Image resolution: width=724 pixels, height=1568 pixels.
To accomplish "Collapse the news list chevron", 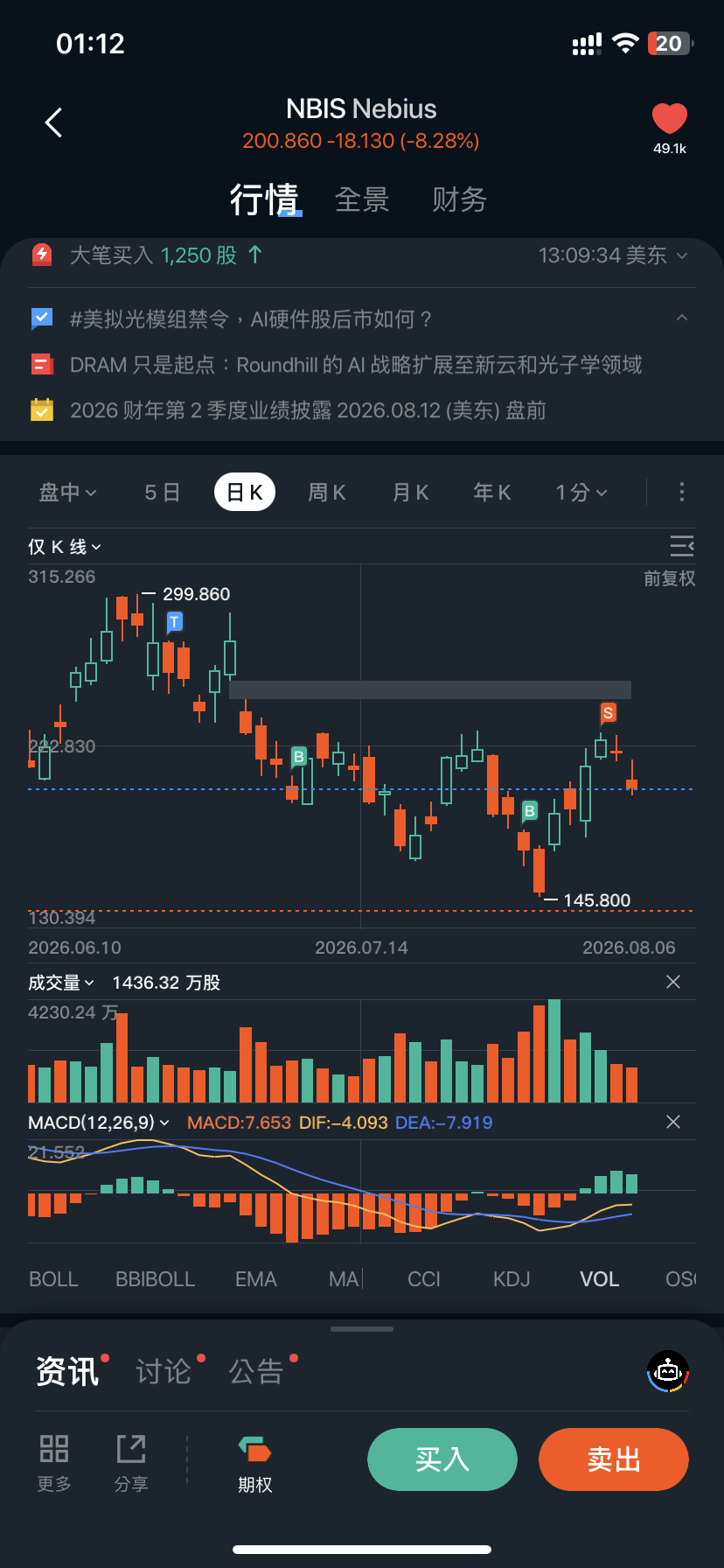I will pyautogui.click(x=682, y=318).
